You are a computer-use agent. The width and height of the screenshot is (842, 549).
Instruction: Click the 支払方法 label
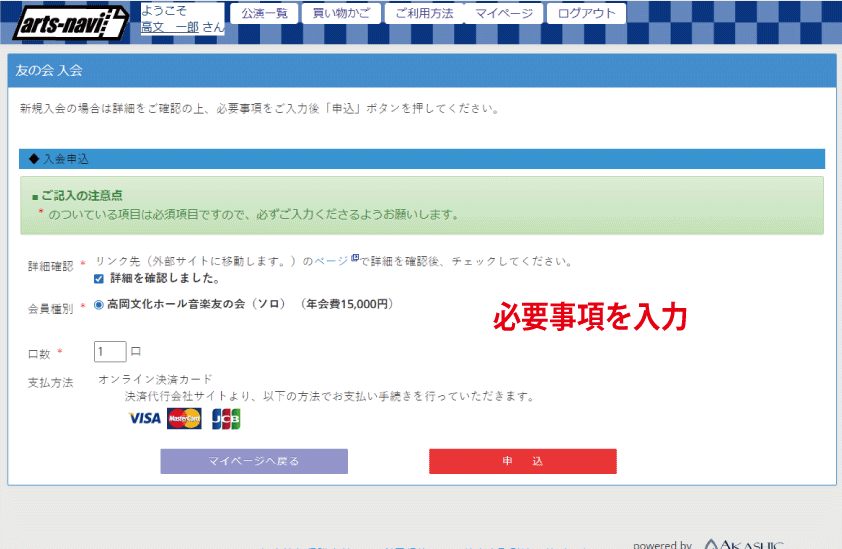coord(50,383)
